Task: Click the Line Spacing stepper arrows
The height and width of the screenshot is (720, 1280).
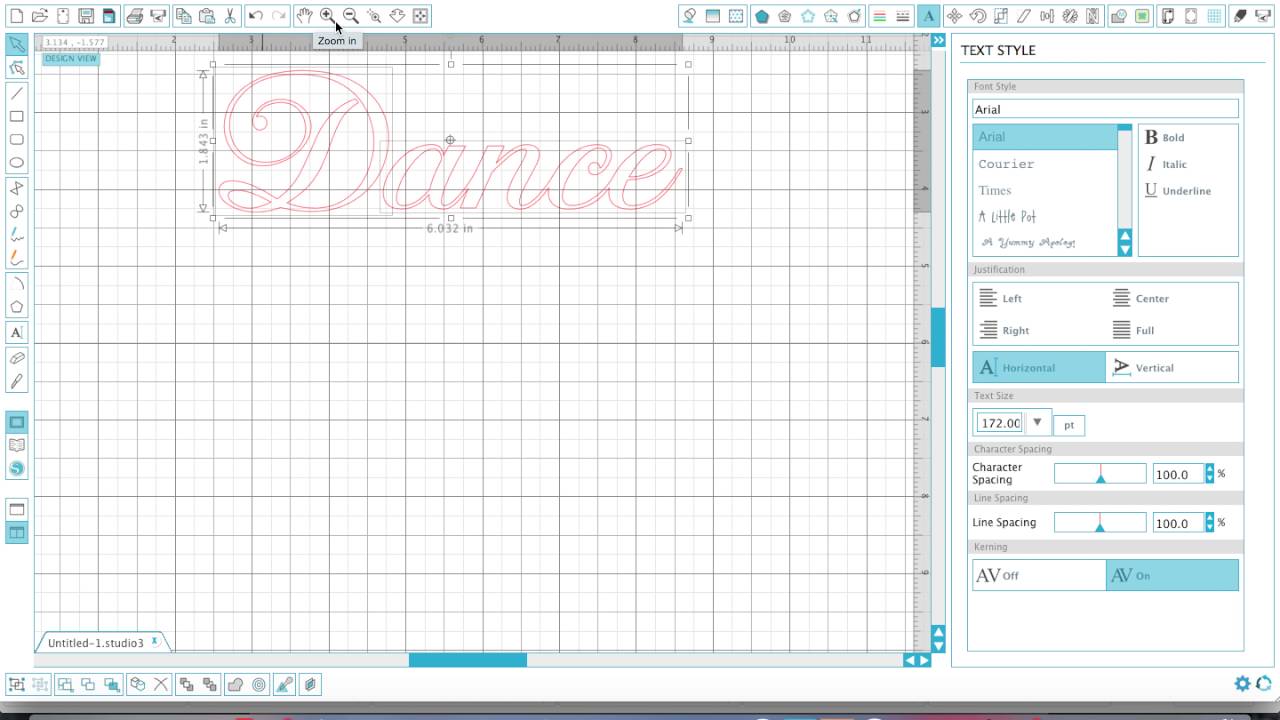Action: [x=1209, y=523]
